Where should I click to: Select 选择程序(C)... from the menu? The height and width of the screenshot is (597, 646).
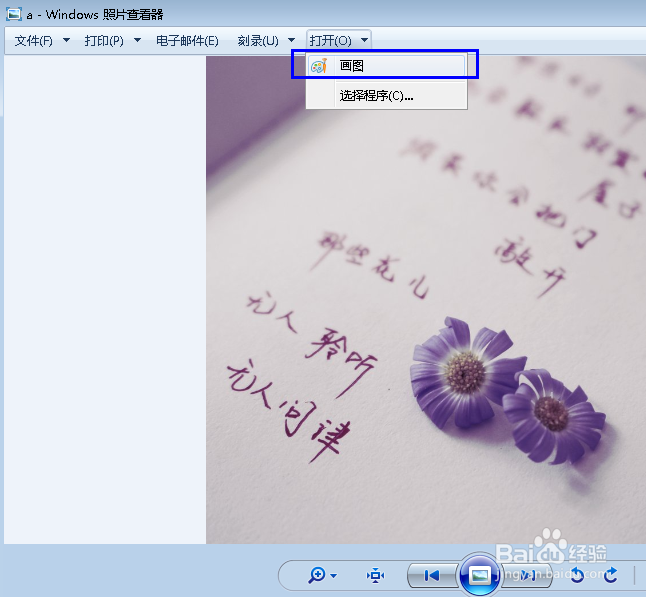386,96
